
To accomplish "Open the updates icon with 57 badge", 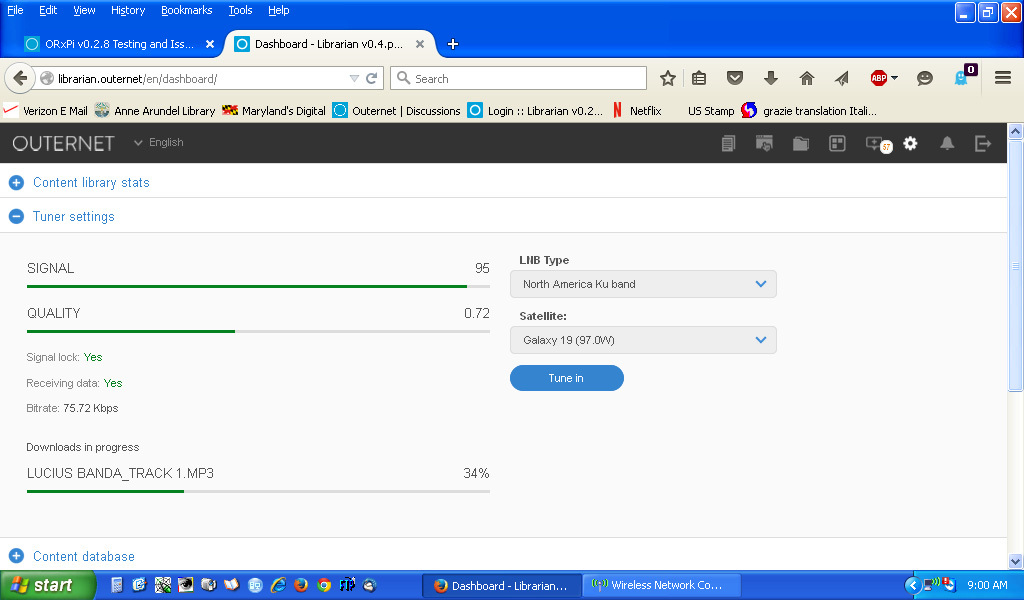I will pyautogui.click(x=878, y=144).
